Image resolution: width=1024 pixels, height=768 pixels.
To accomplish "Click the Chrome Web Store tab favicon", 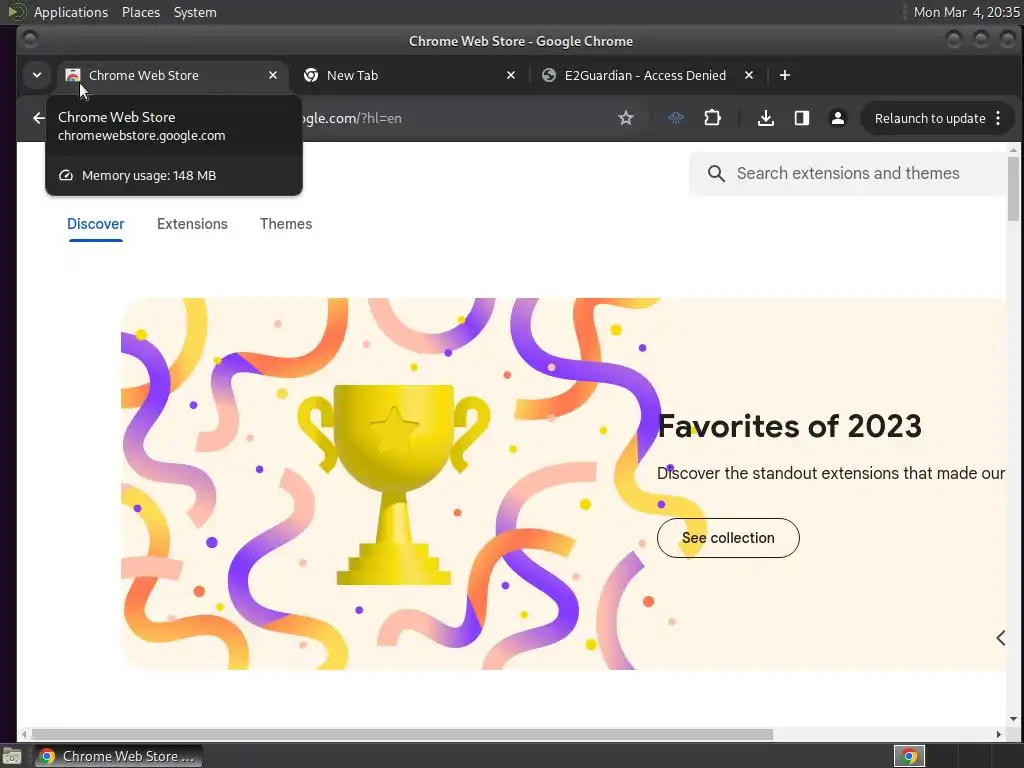I will [72, 75].
